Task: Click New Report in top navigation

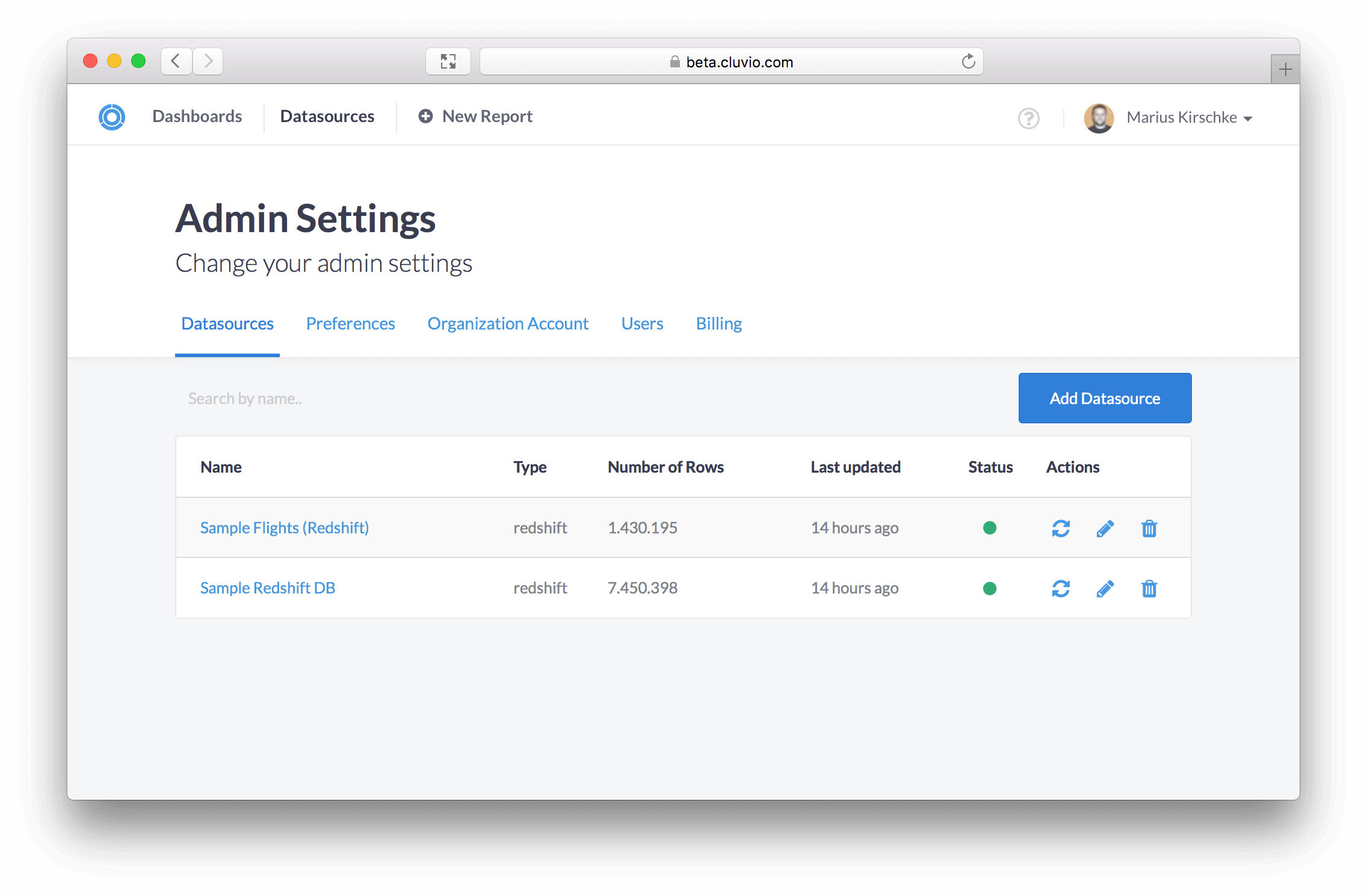Action: tap(475, 117)
